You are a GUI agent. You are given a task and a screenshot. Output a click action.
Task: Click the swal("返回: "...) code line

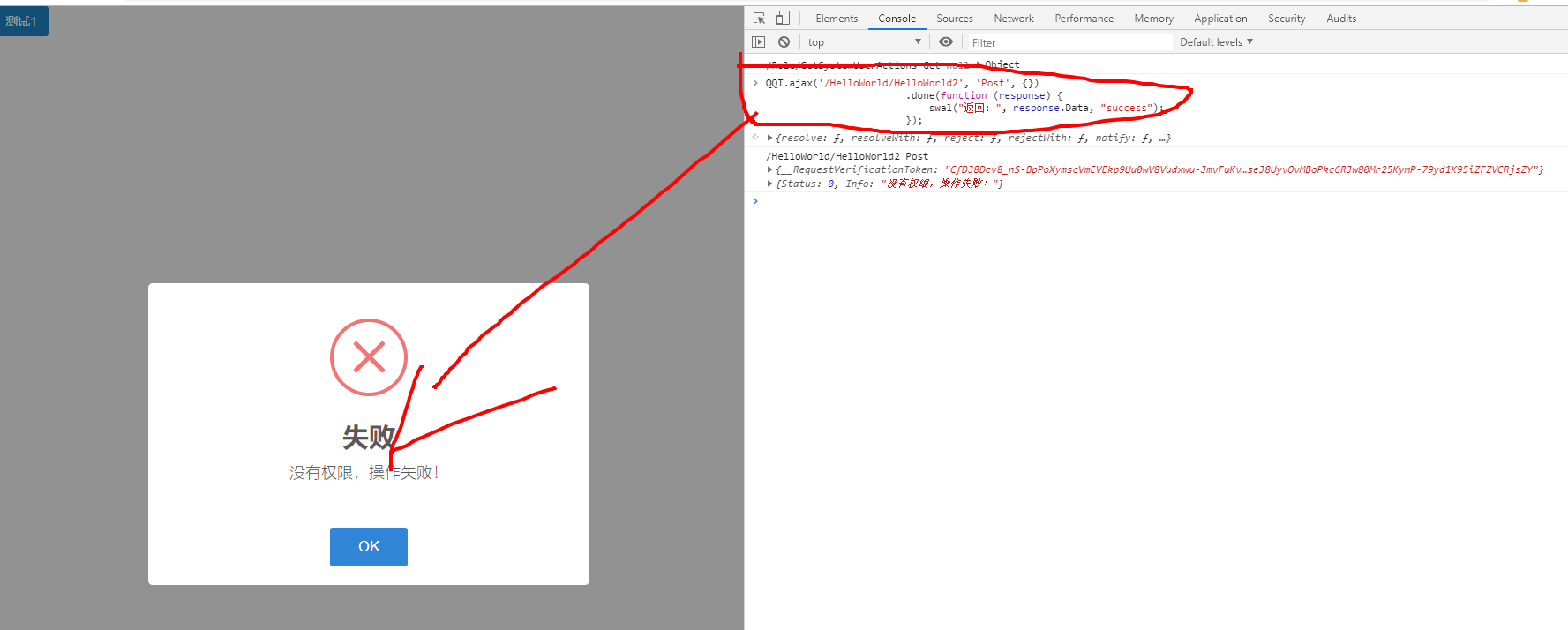pos(1047,108)
